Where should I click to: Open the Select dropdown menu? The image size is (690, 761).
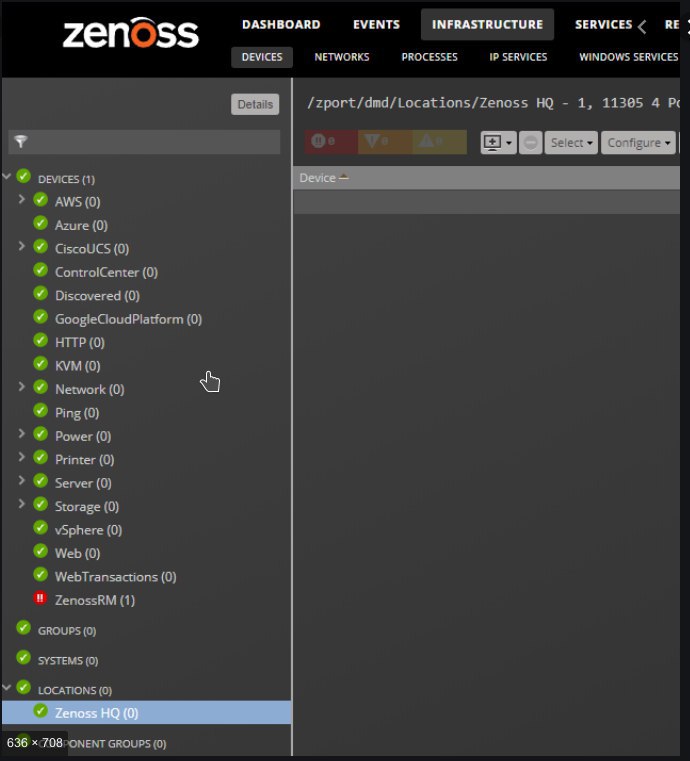pos(571,143)
